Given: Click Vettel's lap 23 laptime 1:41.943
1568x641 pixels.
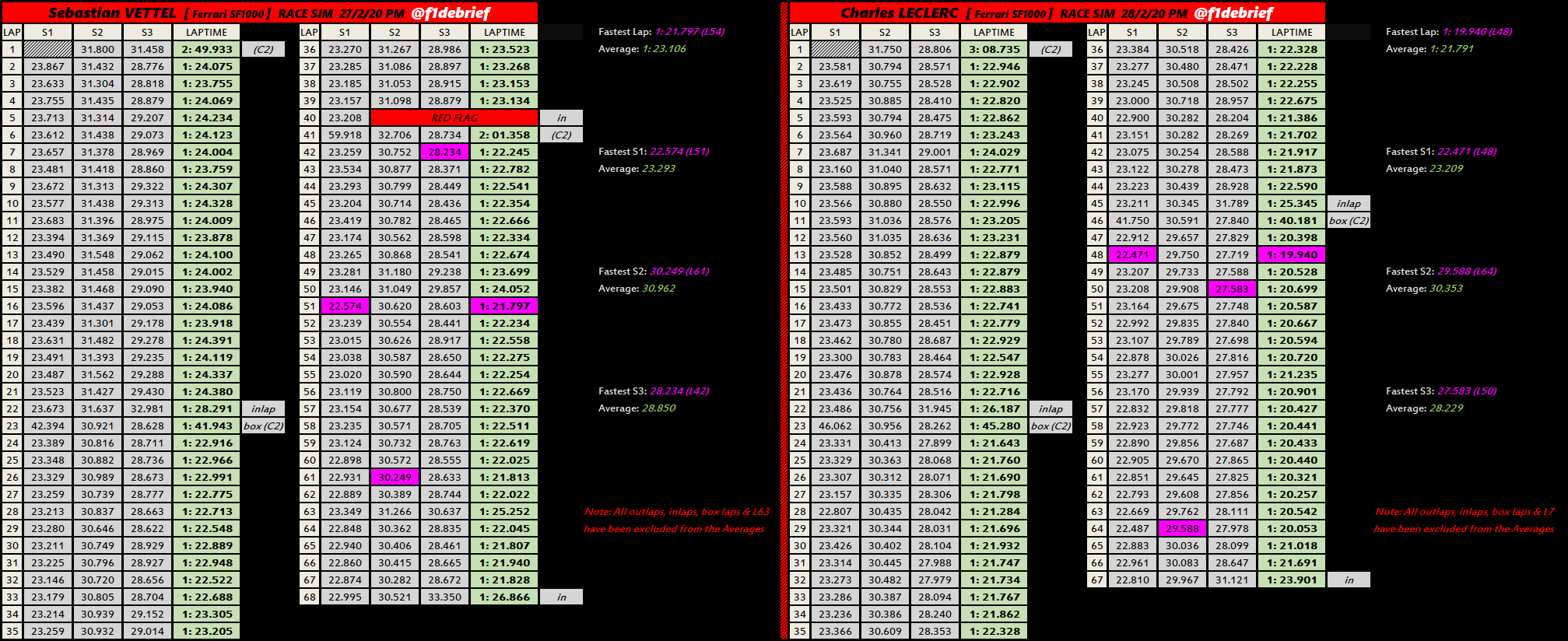Looking at the screenshot, I should coord(207,426).
